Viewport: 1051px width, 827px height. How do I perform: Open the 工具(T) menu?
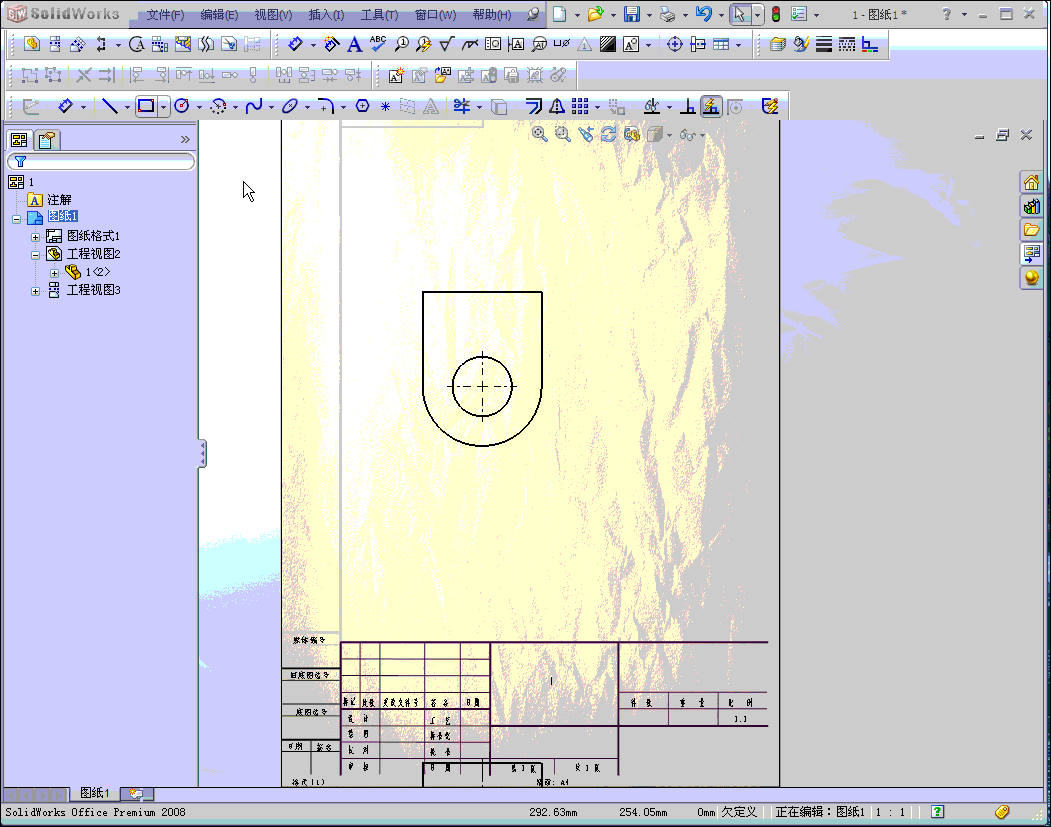click(379, 15)
